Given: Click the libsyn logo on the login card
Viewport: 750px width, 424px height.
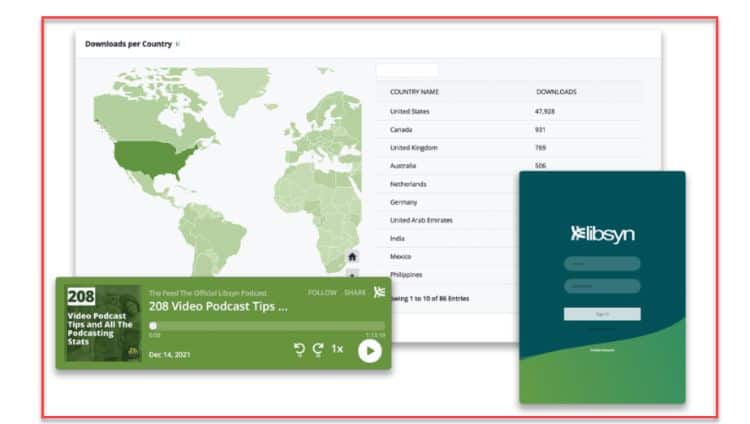Looking at the screenshot, I should 602,234.
